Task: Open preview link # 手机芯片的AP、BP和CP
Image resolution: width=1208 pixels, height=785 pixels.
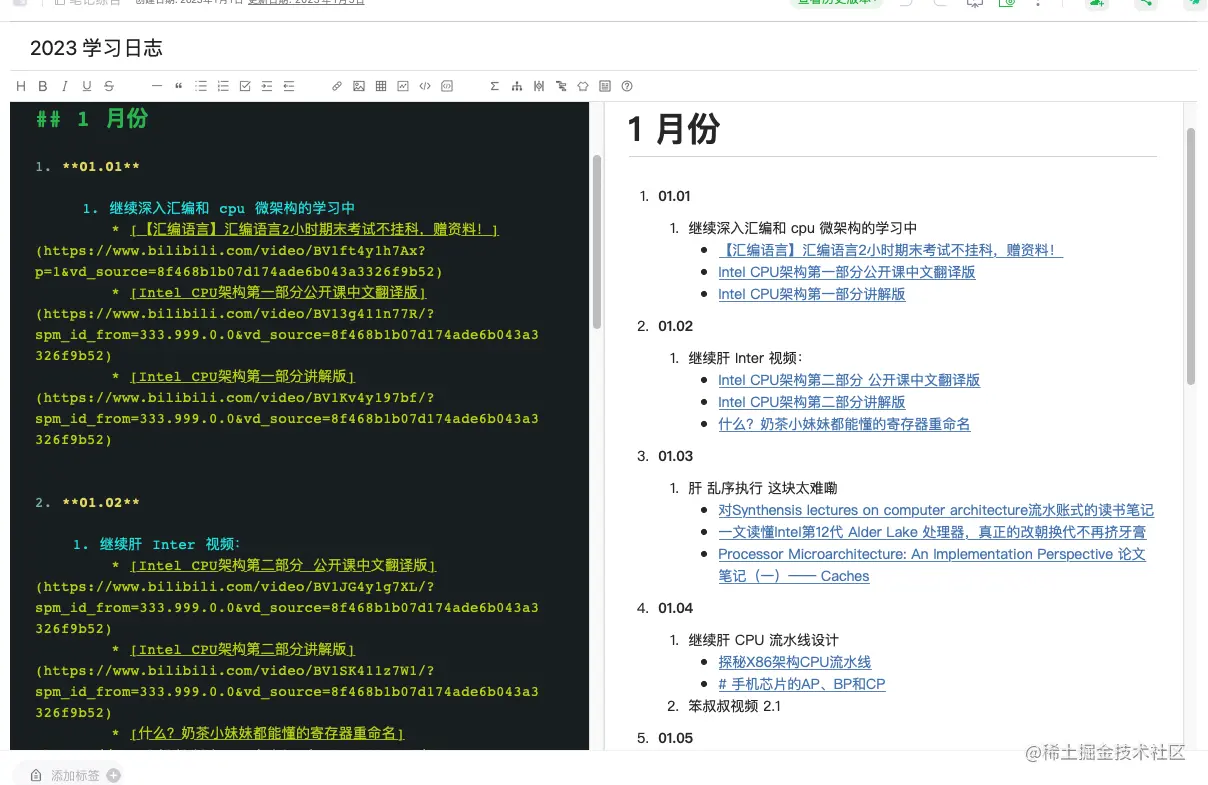Action: pyautogui.click(x=801, y=684)
